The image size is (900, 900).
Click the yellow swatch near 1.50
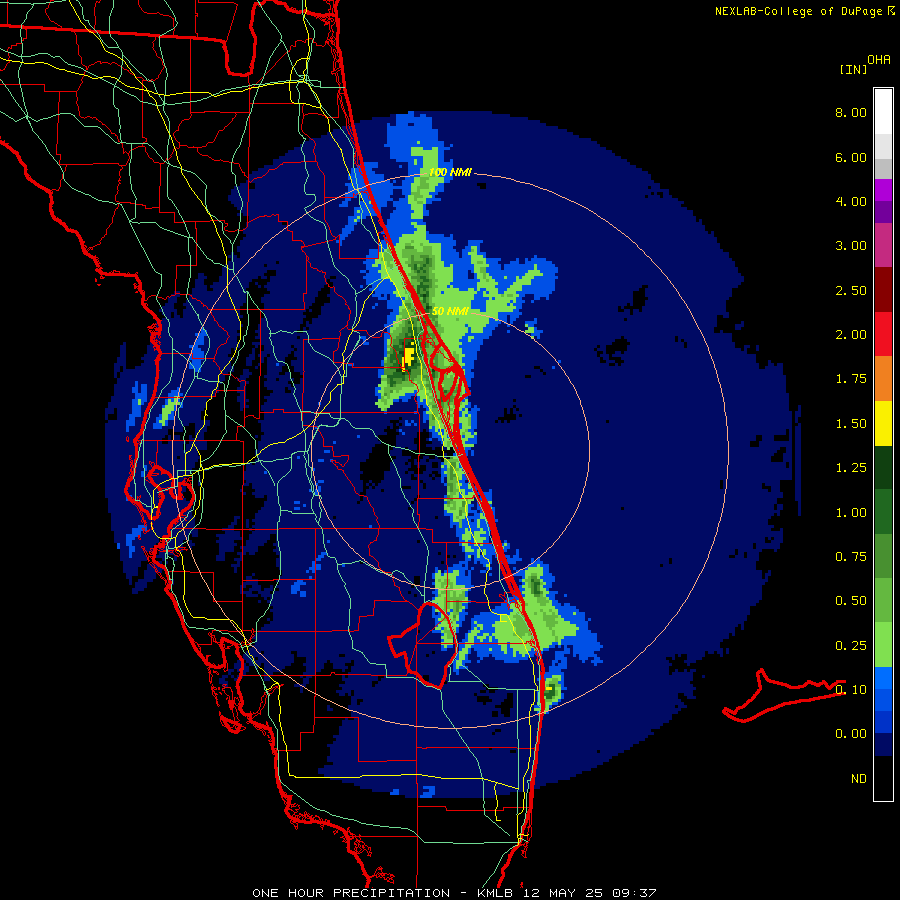pos(883,423)
